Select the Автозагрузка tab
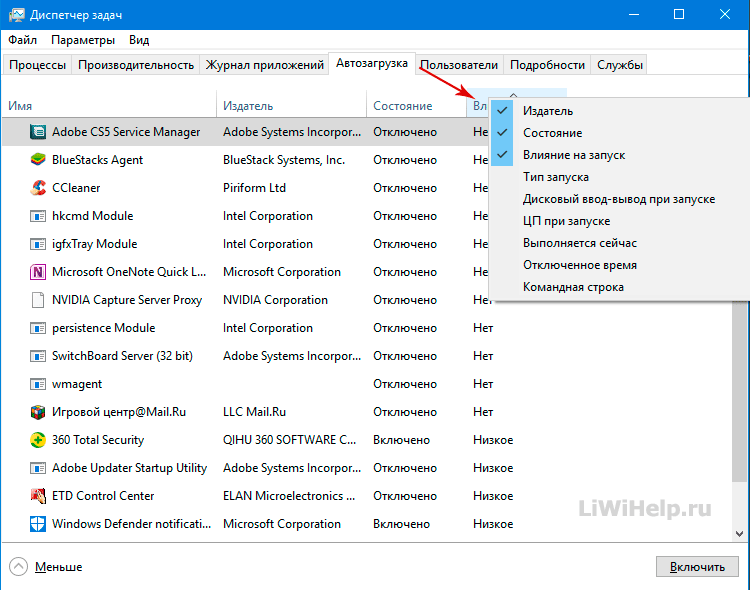This screenshot has width=750, height=590. (x=372, y=63)
